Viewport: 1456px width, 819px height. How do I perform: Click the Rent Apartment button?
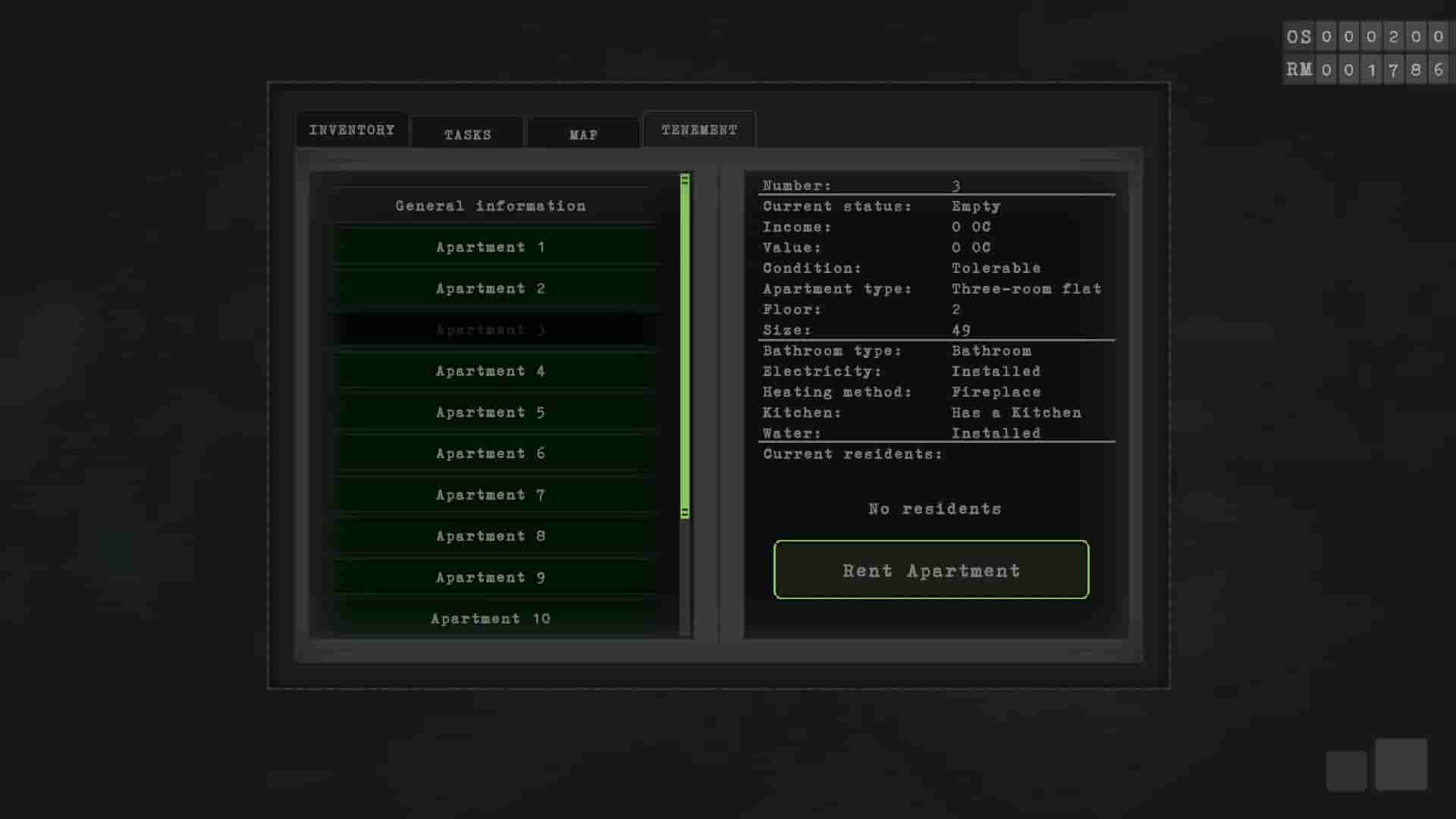click(x=931, y=570)
